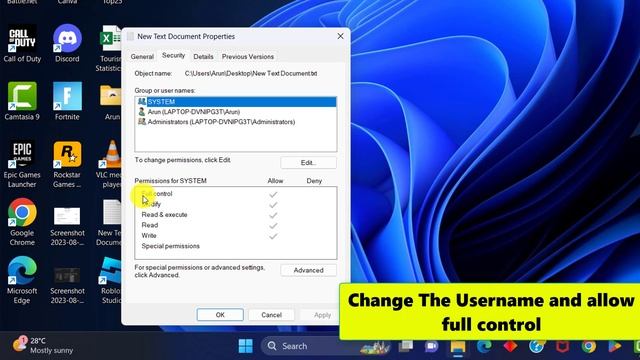Open the Windows Start menu
Screen dimensions: 640x360
pos(245,346)
